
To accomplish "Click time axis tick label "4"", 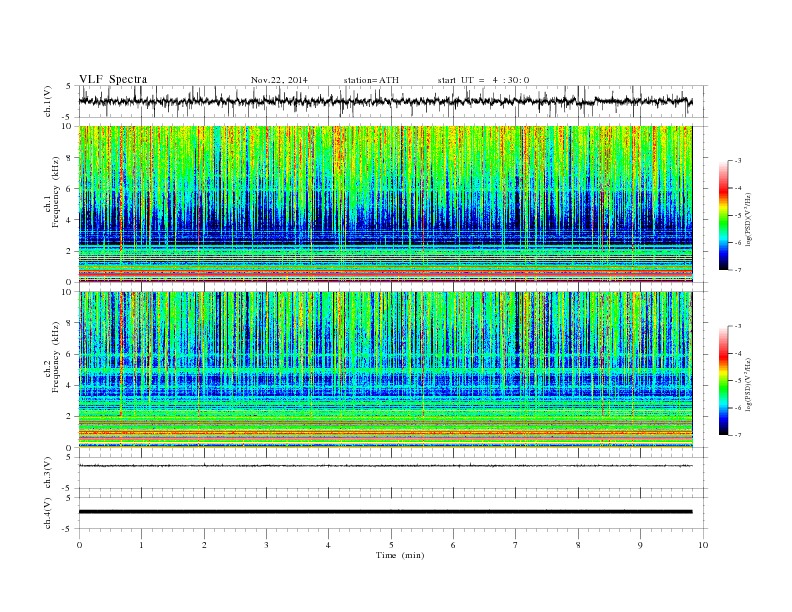I will tap(328, 545).
